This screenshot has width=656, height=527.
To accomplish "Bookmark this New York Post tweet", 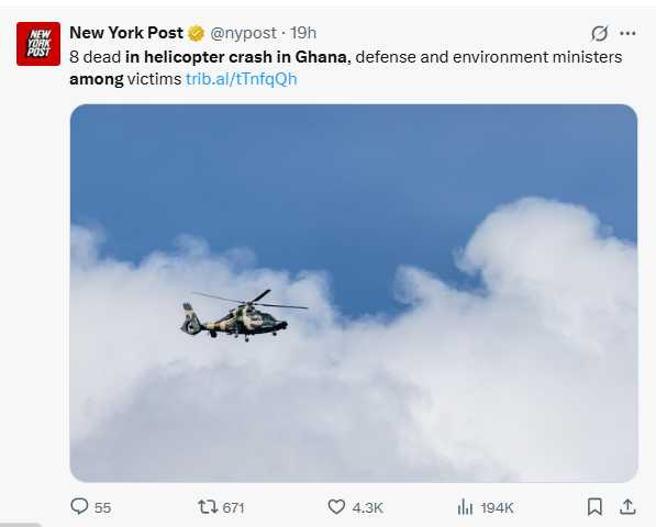I will 594,506.
